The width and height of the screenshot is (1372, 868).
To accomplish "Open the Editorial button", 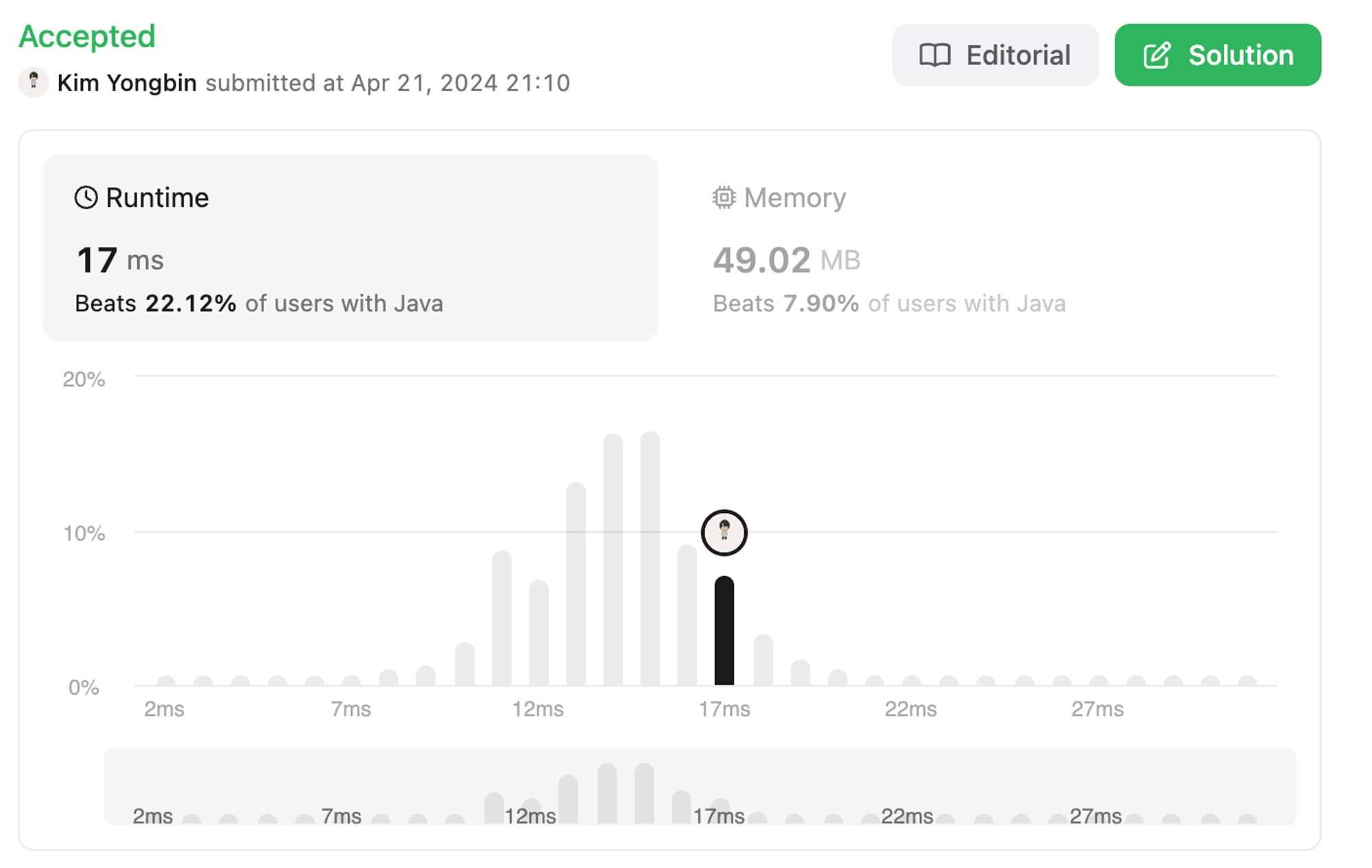I will [995, 55].
